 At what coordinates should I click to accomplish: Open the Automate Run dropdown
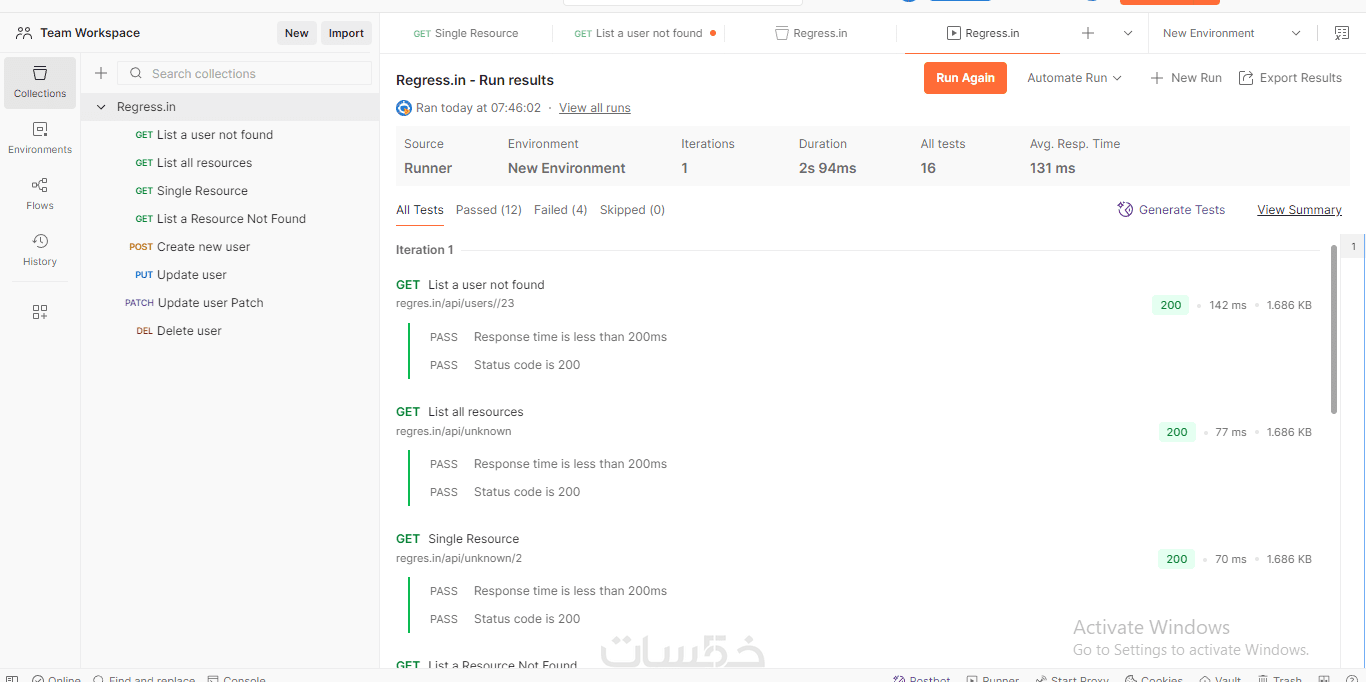[1074, 78]
